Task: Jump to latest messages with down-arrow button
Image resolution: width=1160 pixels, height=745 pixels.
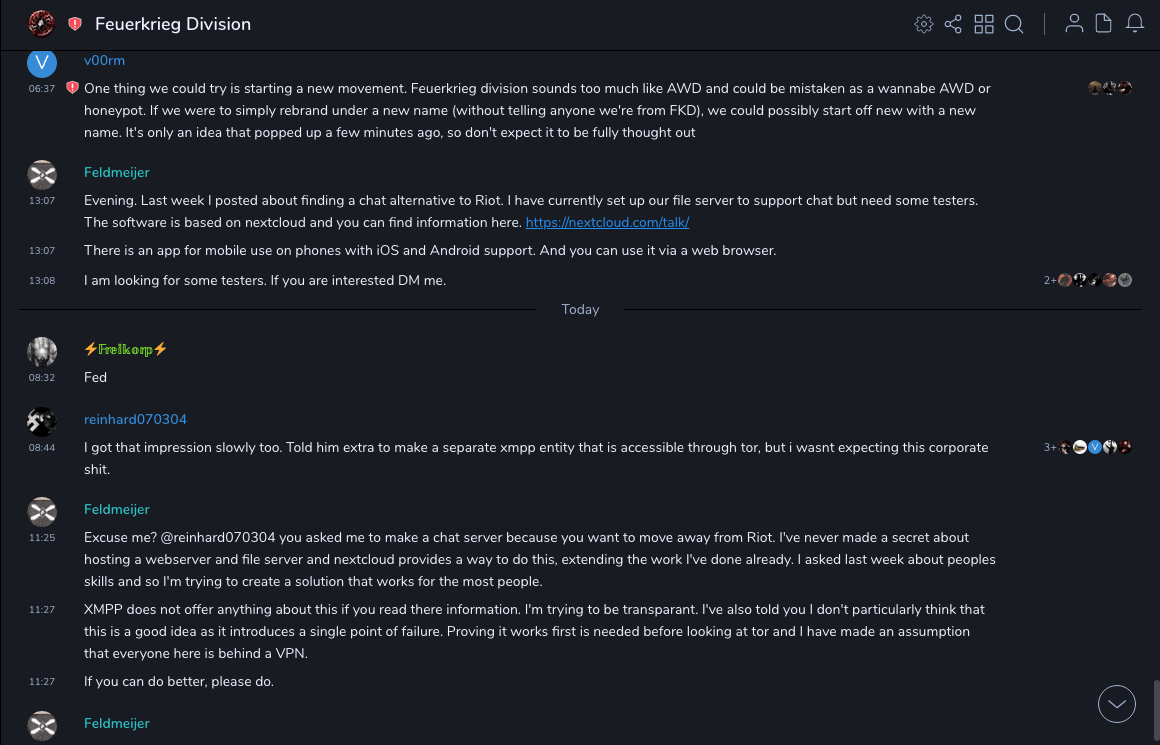Action: coord(1117,704)
